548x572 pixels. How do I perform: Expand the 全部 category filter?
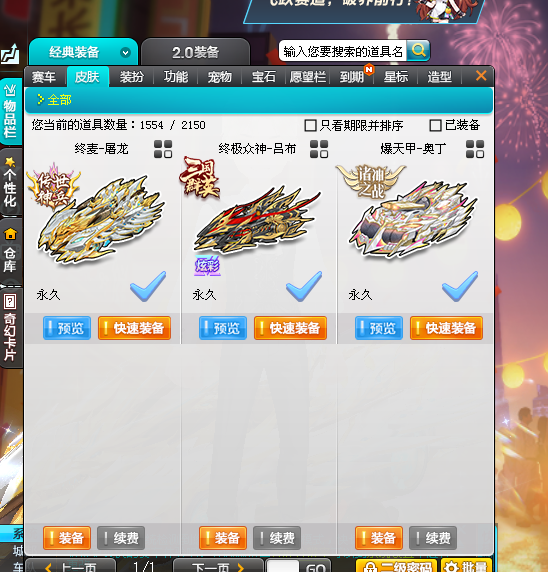(55, 100)
